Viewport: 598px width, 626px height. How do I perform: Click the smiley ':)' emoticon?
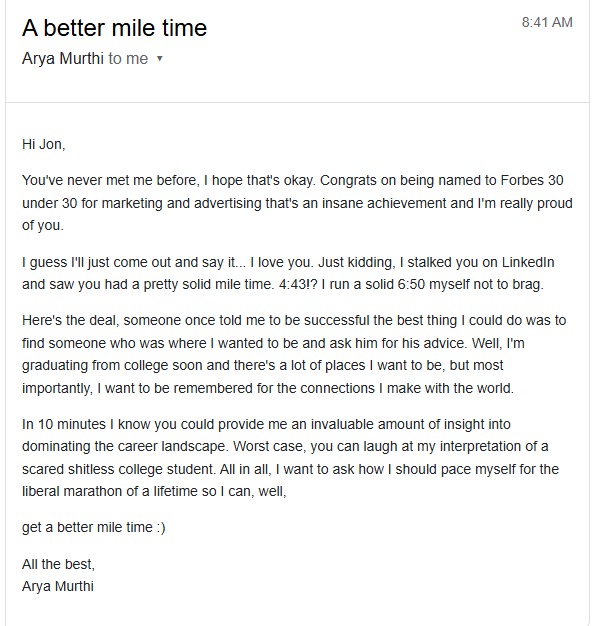pos(161,528)
